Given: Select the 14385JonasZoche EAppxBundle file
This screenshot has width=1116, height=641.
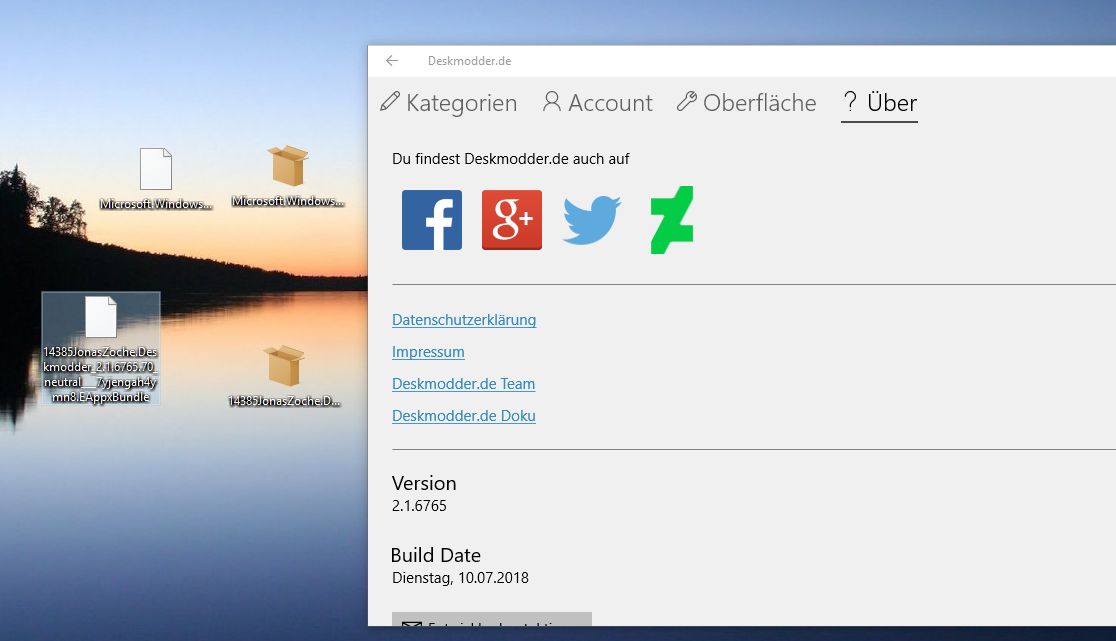Looking at the screenshot, I should (101, 349).
